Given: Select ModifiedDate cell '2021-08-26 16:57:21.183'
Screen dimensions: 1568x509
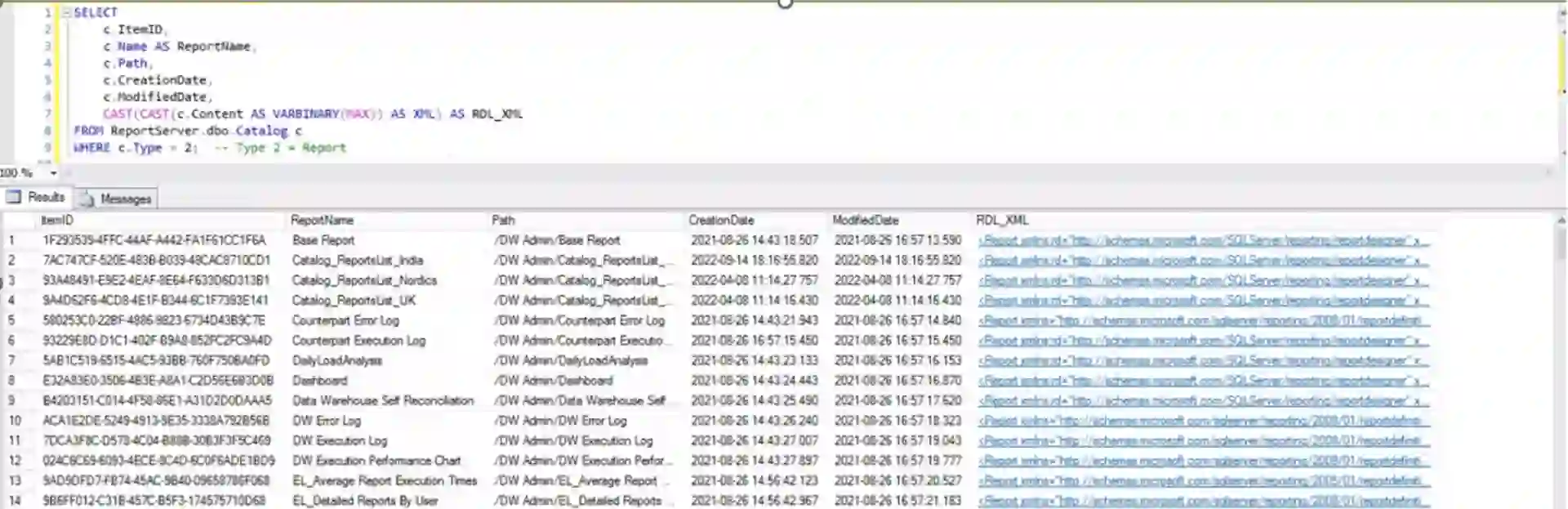Looking at the screenshot, I should click(898, 501).
